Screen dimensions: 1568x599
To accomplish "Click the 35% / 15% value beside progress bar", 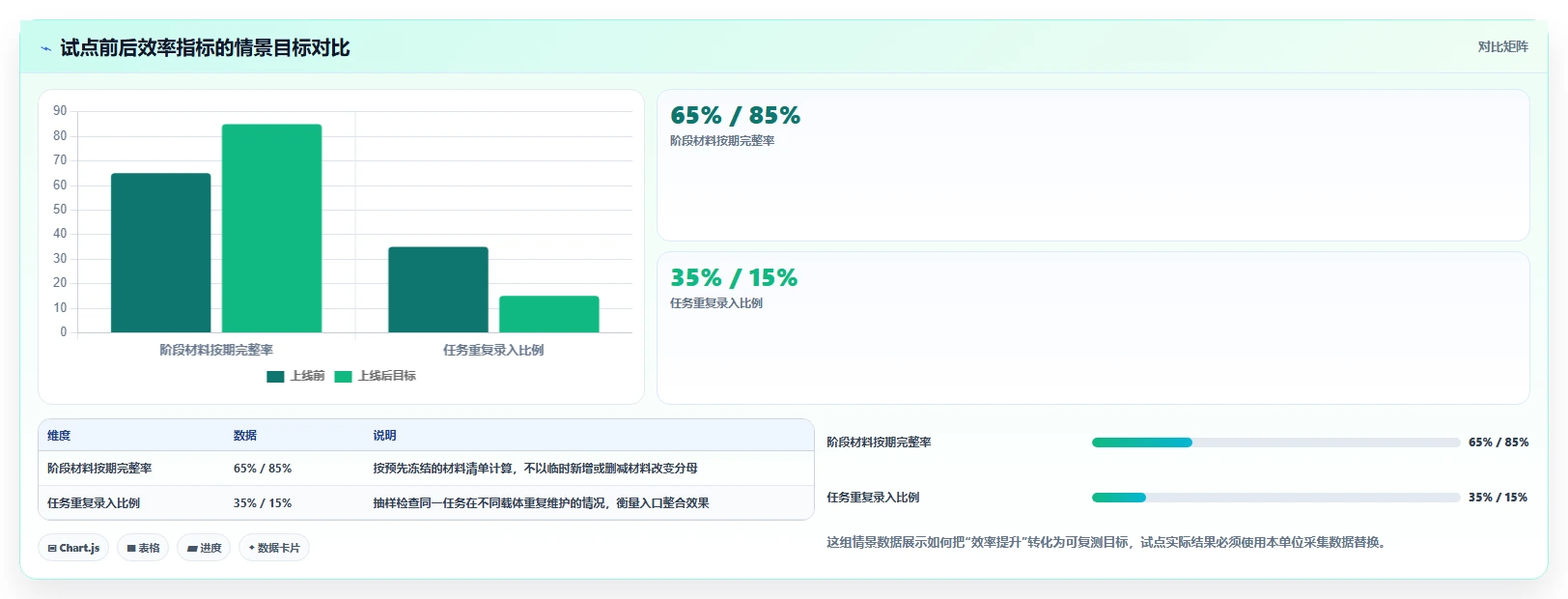I will click(1498, 498).
